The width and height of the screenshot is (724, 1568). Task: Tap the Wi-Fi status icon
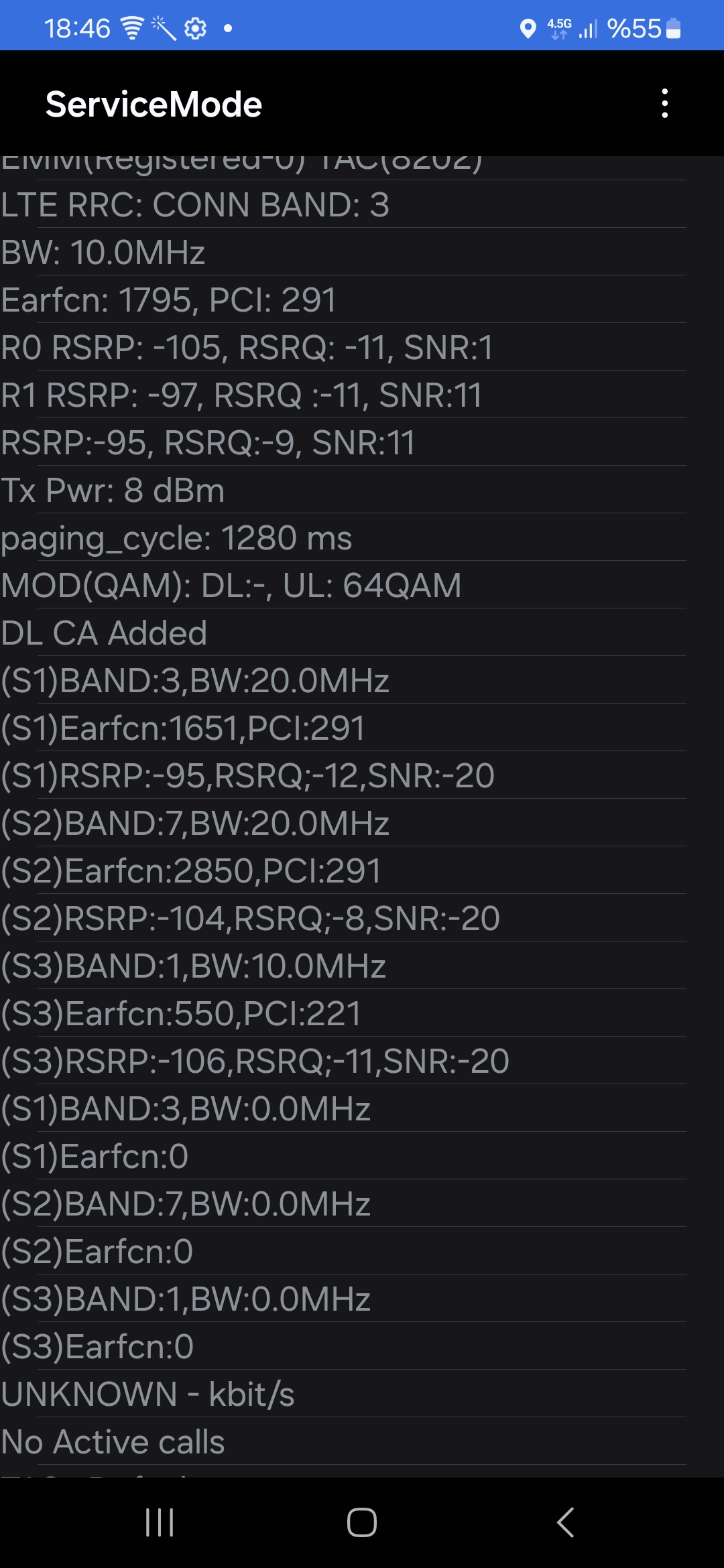pos(132,28)
